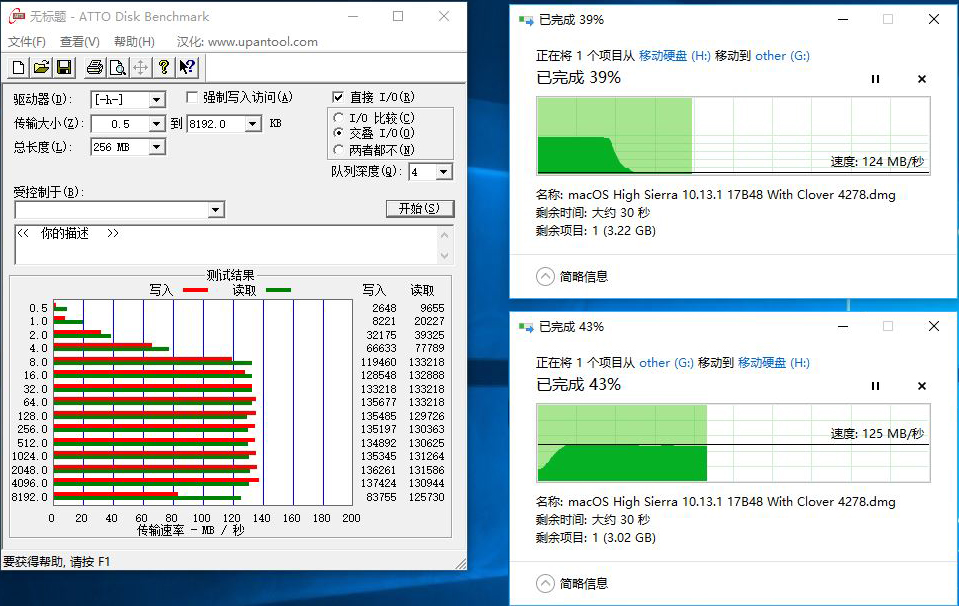The image size is (959, 606).
Task: Click the description text box
Action: click(226, 245)
